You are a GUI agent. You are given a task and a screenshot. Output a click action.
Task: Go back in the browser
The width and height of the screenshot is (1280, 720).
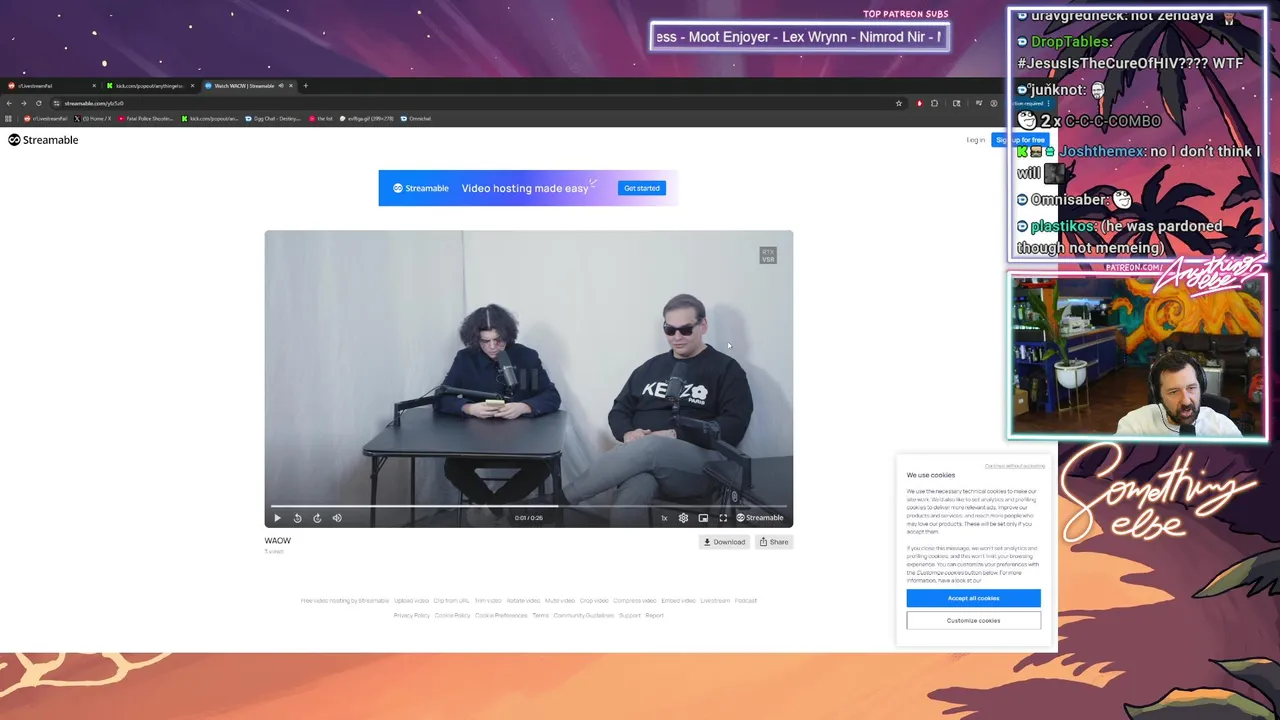[x=9, y=103]
